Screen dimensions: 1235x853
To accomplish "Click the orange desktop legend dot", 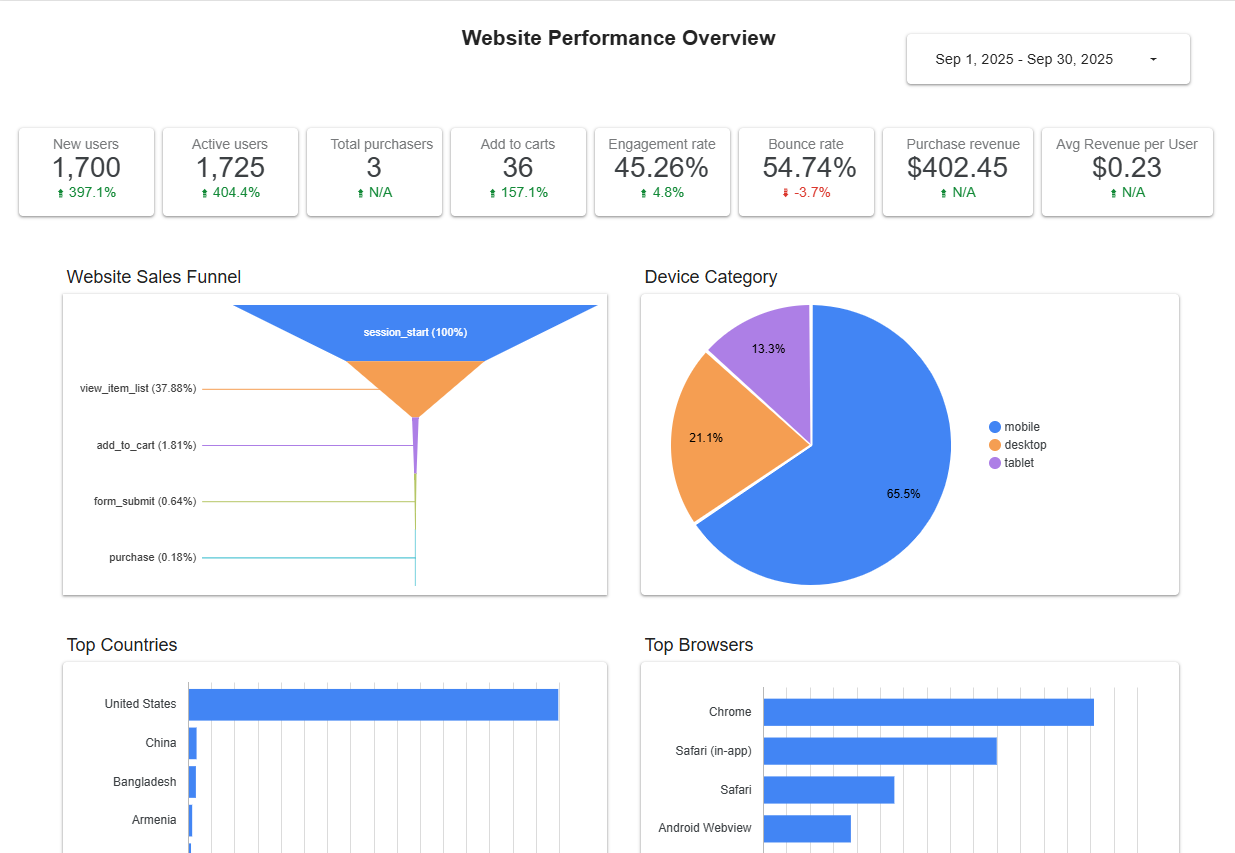I will click(x=995, y=445).
